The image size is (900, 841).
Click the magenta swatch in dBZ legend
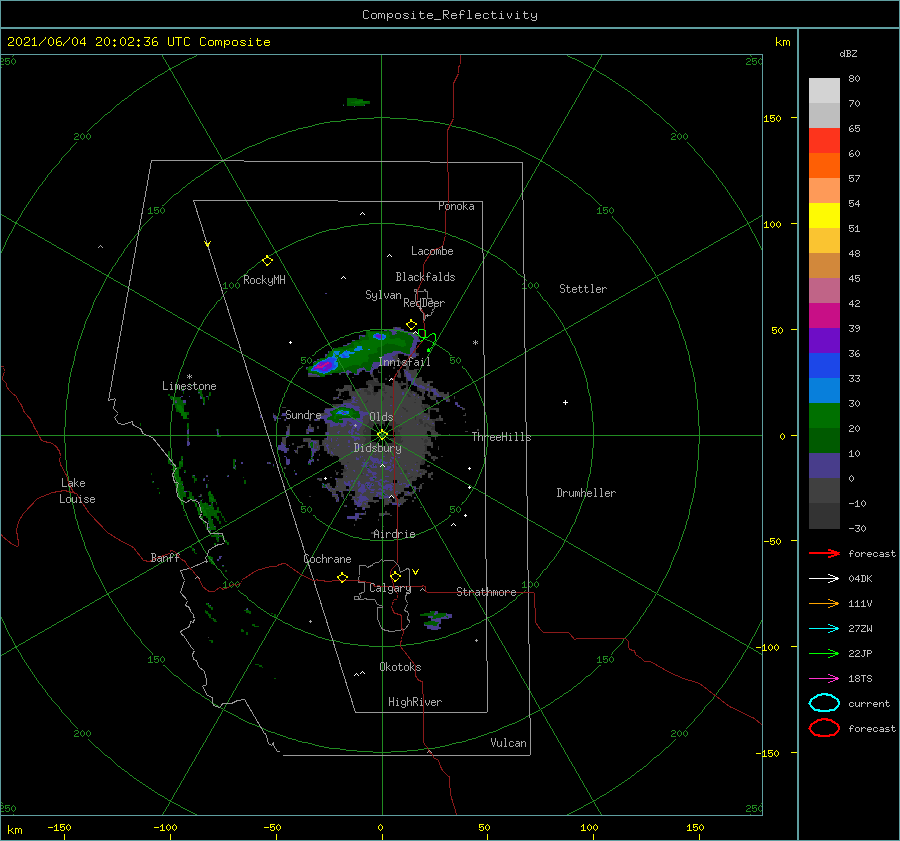tap(824, 315)
